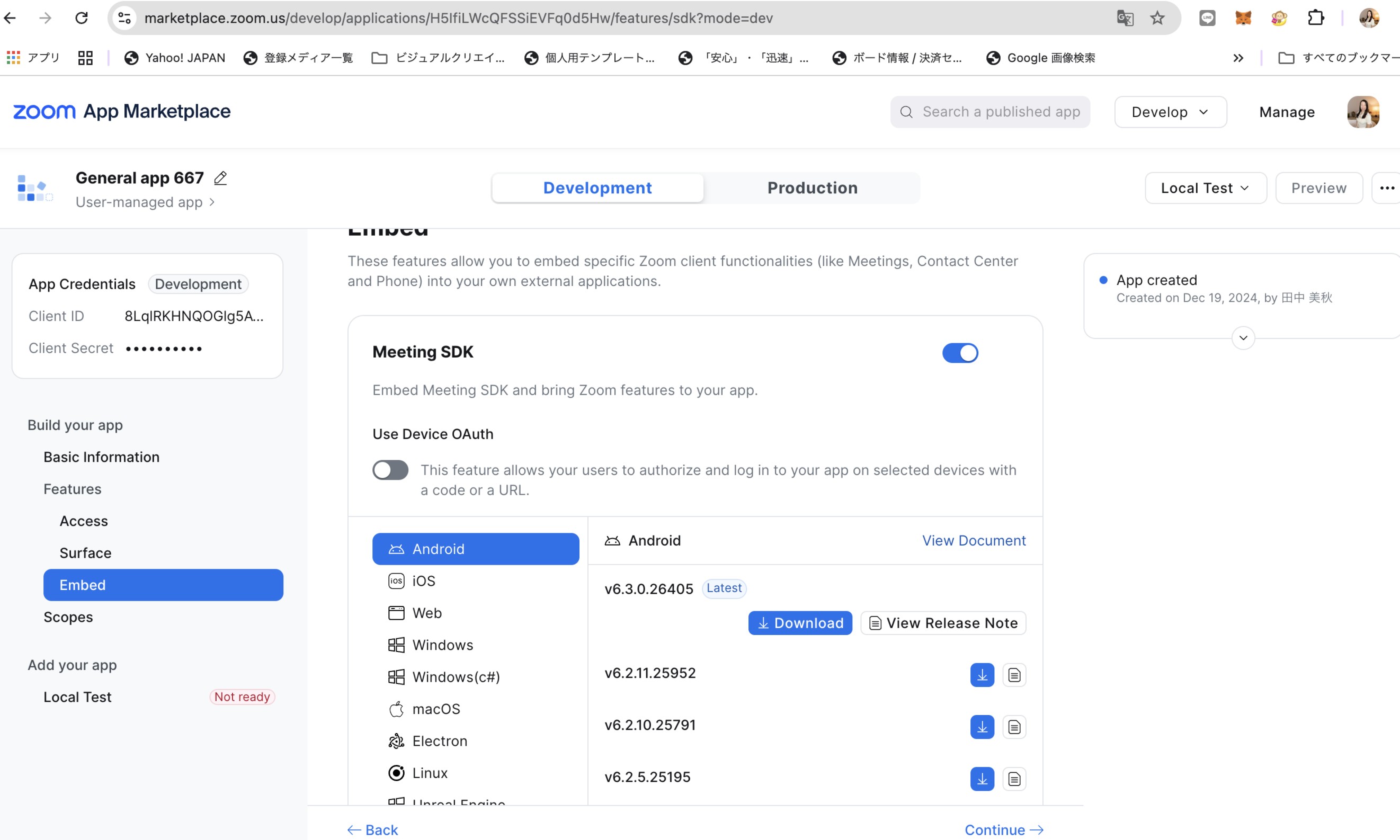
Task: Open the Local Test dropdown
Action: [1205, 188]
